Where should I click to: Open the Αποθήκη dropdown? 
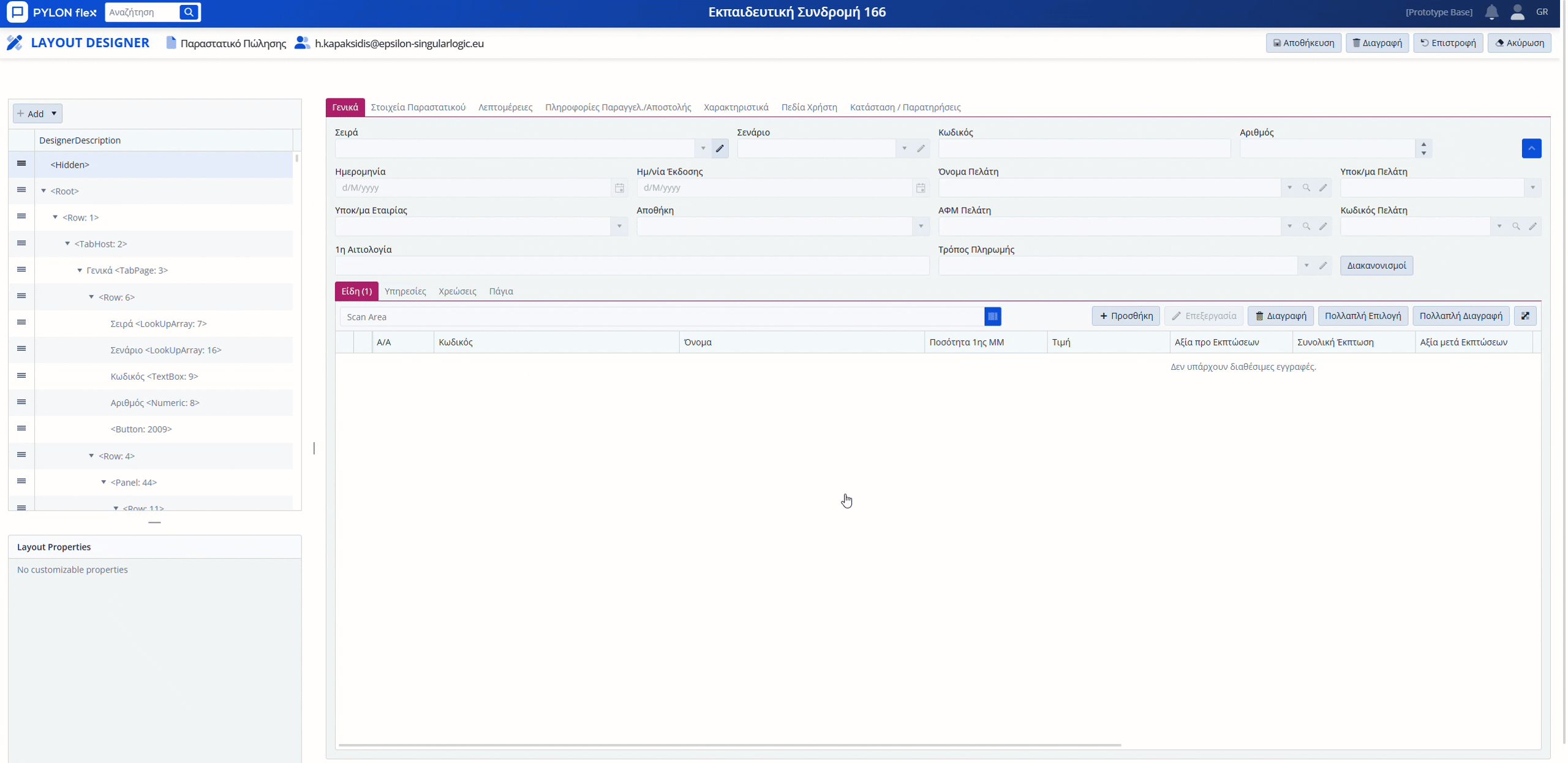tap(921, 227)
